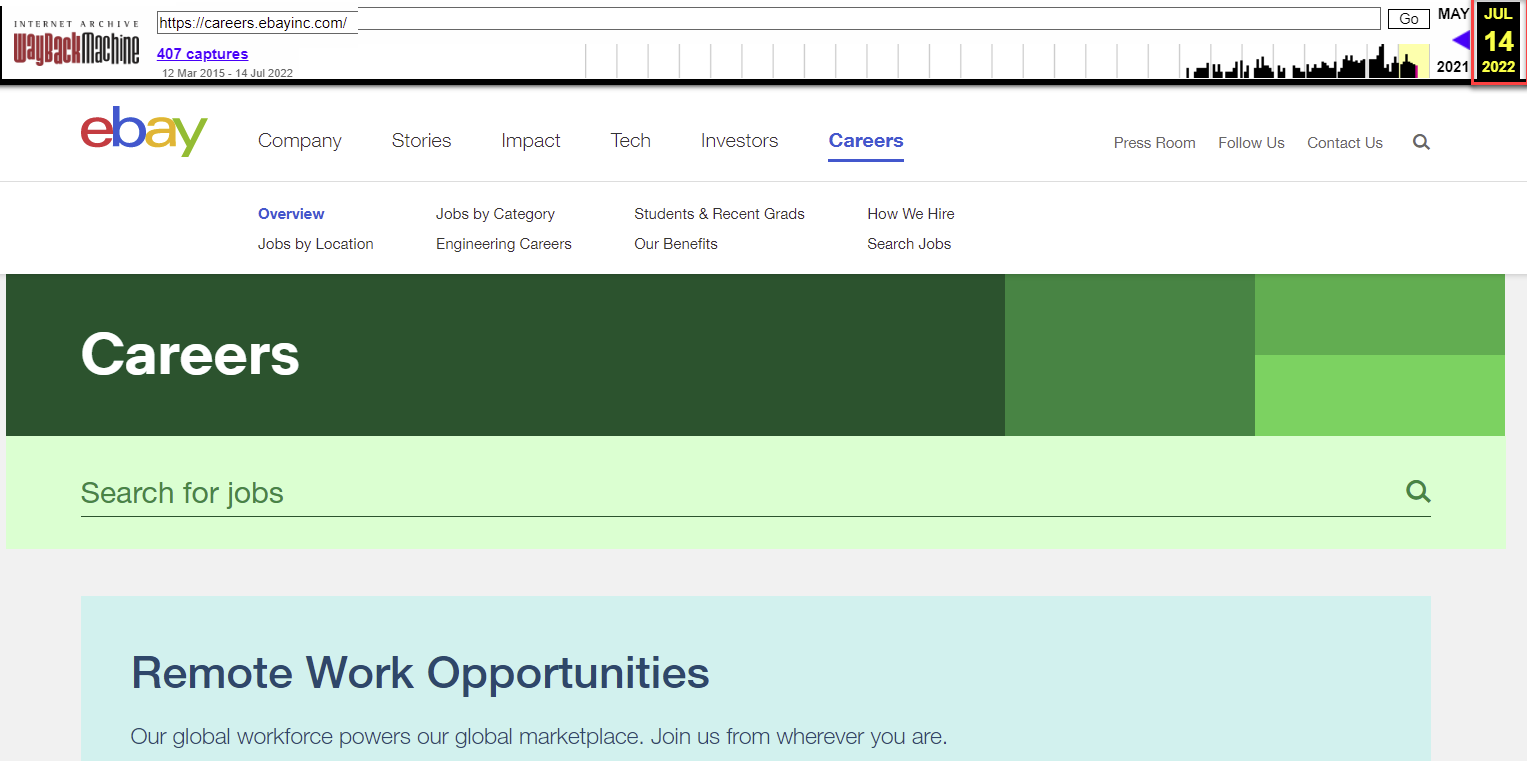This screenshot has width=1527, height=761.
Task: Click the Remote Work Opportunities heading
Action: pyautogui.click(x=420, y=672)
